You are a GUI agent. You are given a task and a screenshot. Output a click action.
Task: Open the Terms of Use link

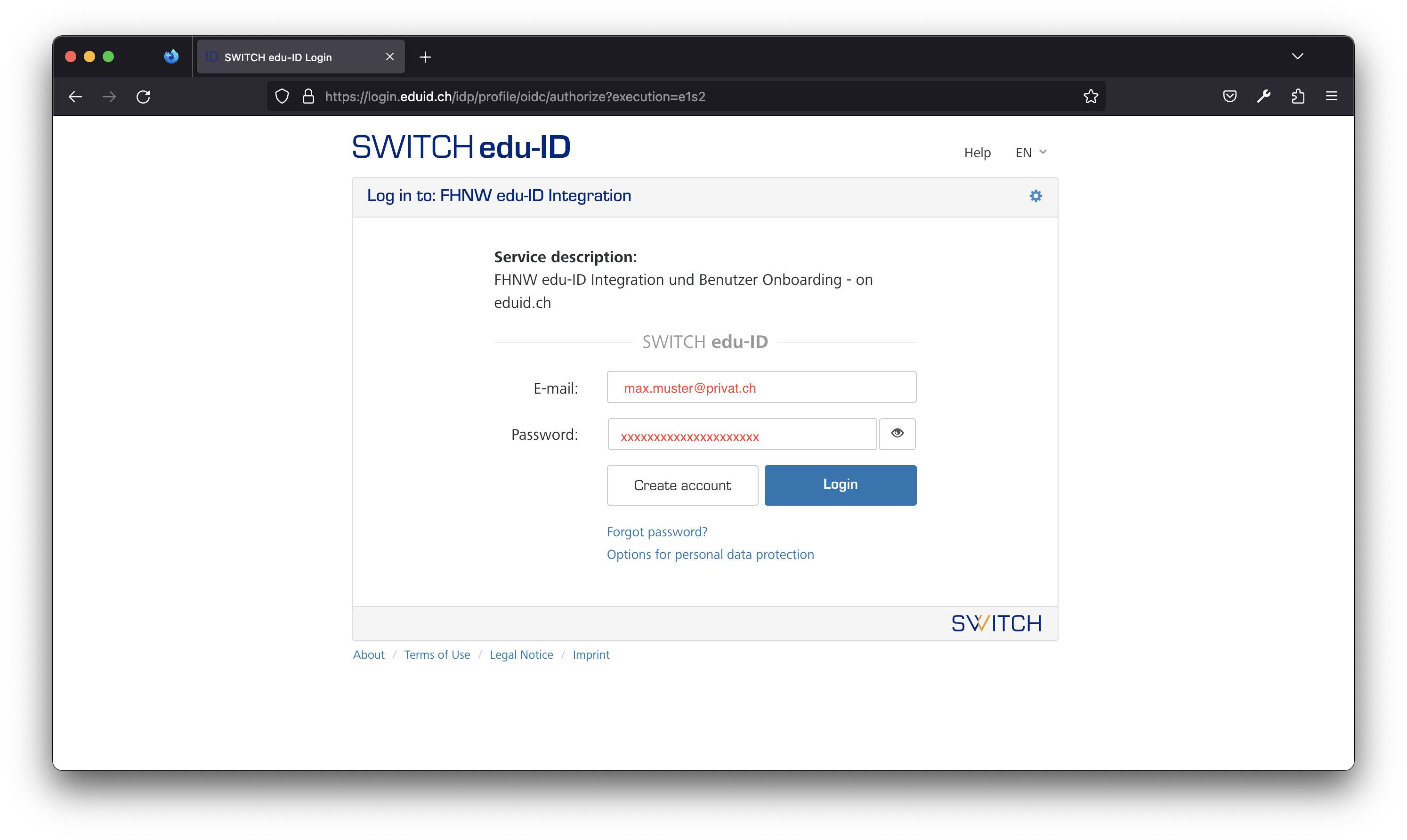click(x=437, y=654)
